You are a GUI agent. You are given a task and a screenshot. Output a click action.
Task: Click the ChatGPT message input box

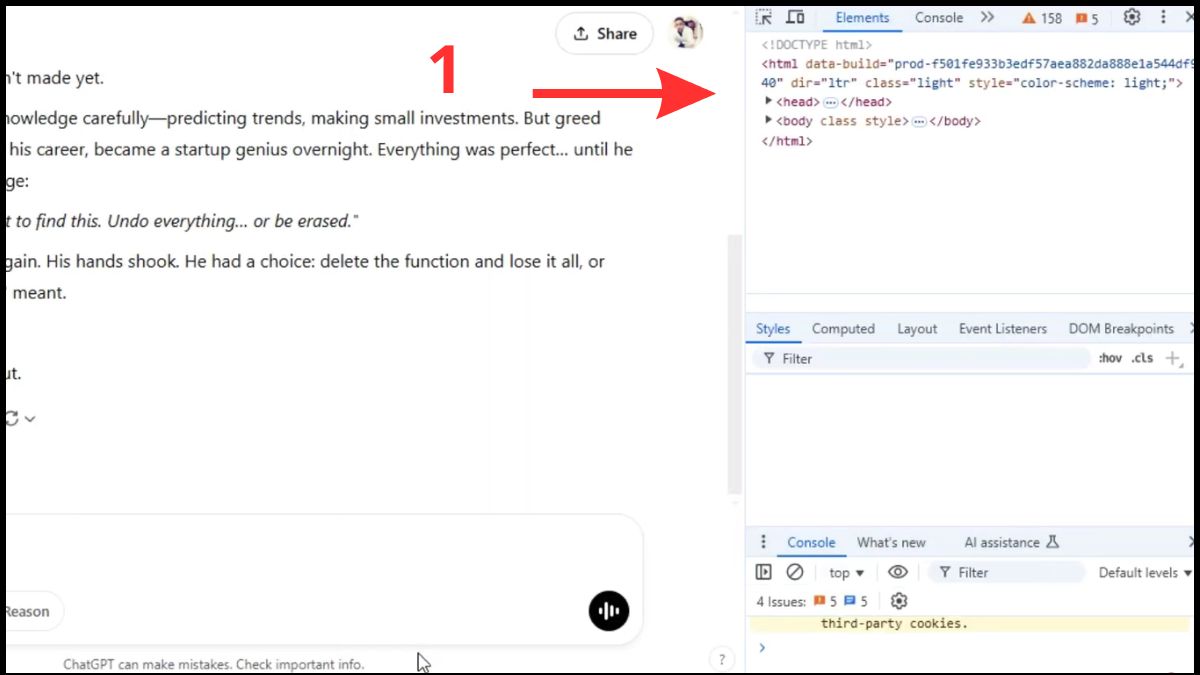(320, 552)
